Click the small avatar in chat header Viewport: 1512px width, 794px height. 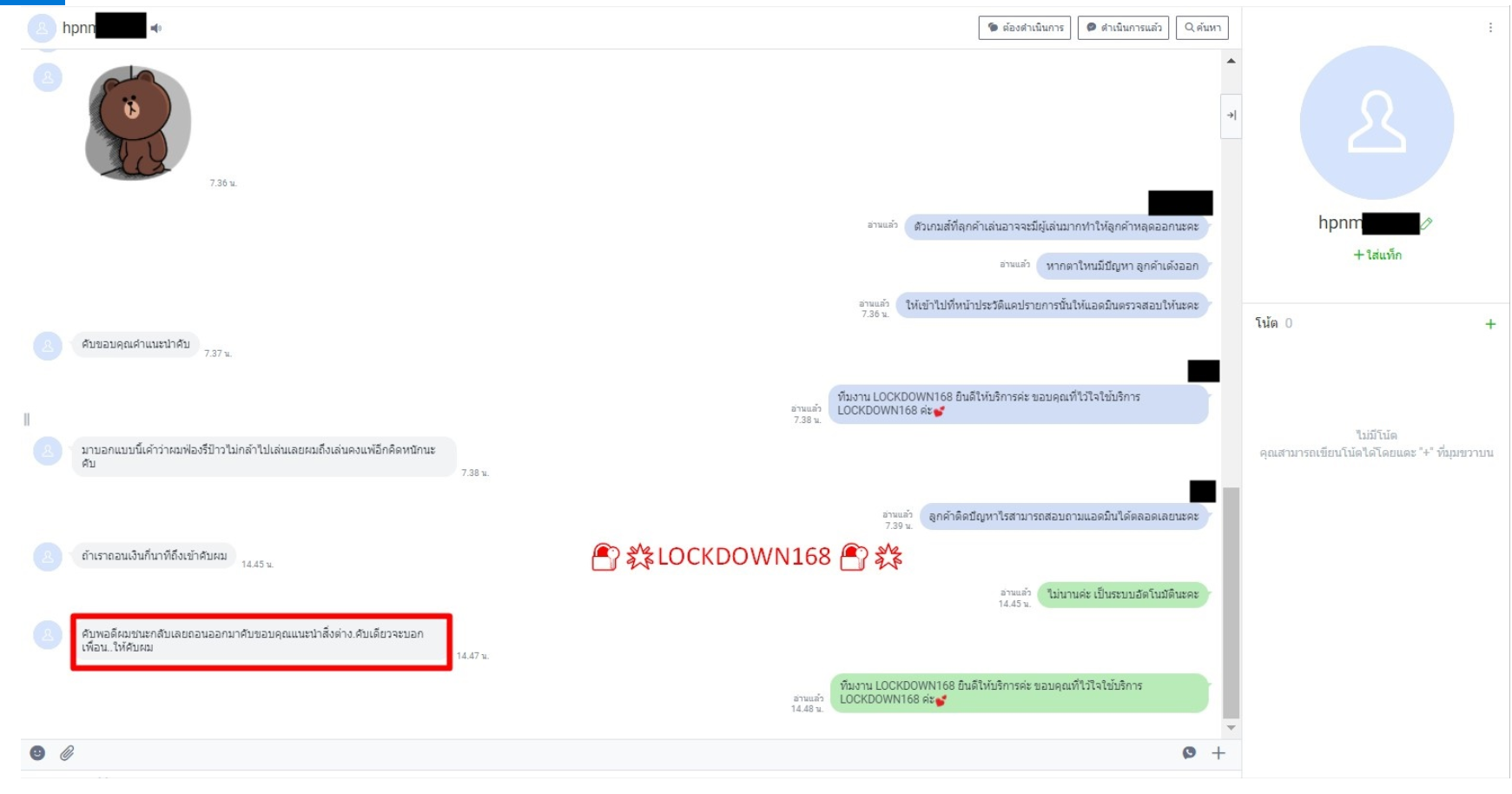(42, 29)
